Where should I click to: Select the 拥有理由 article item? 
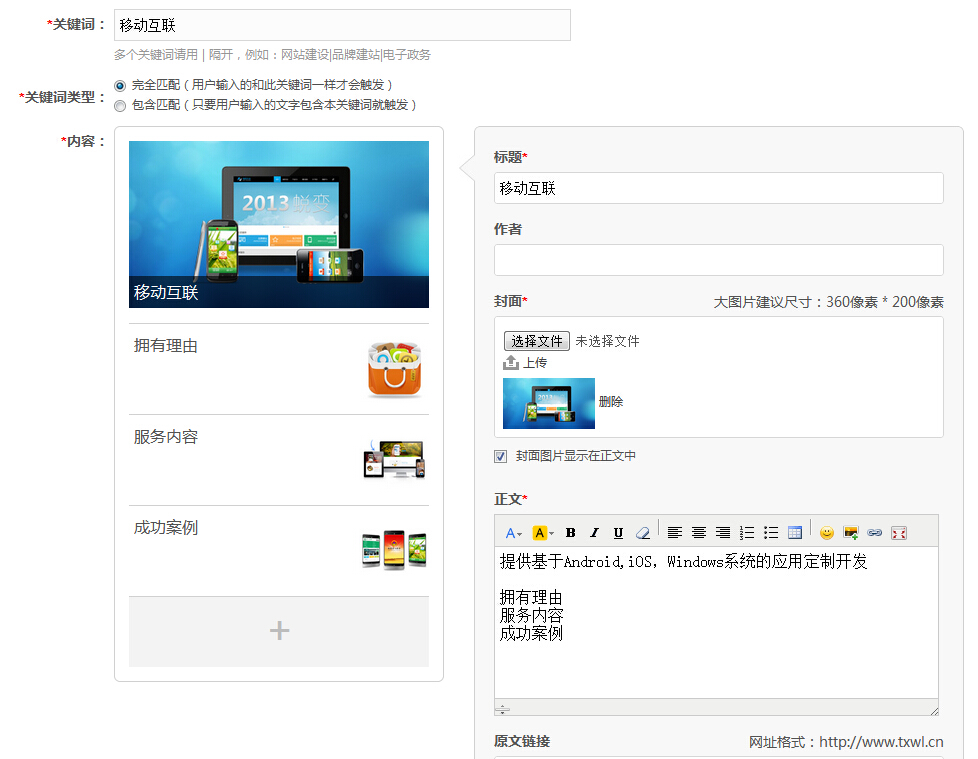click(x=278, y=369)
